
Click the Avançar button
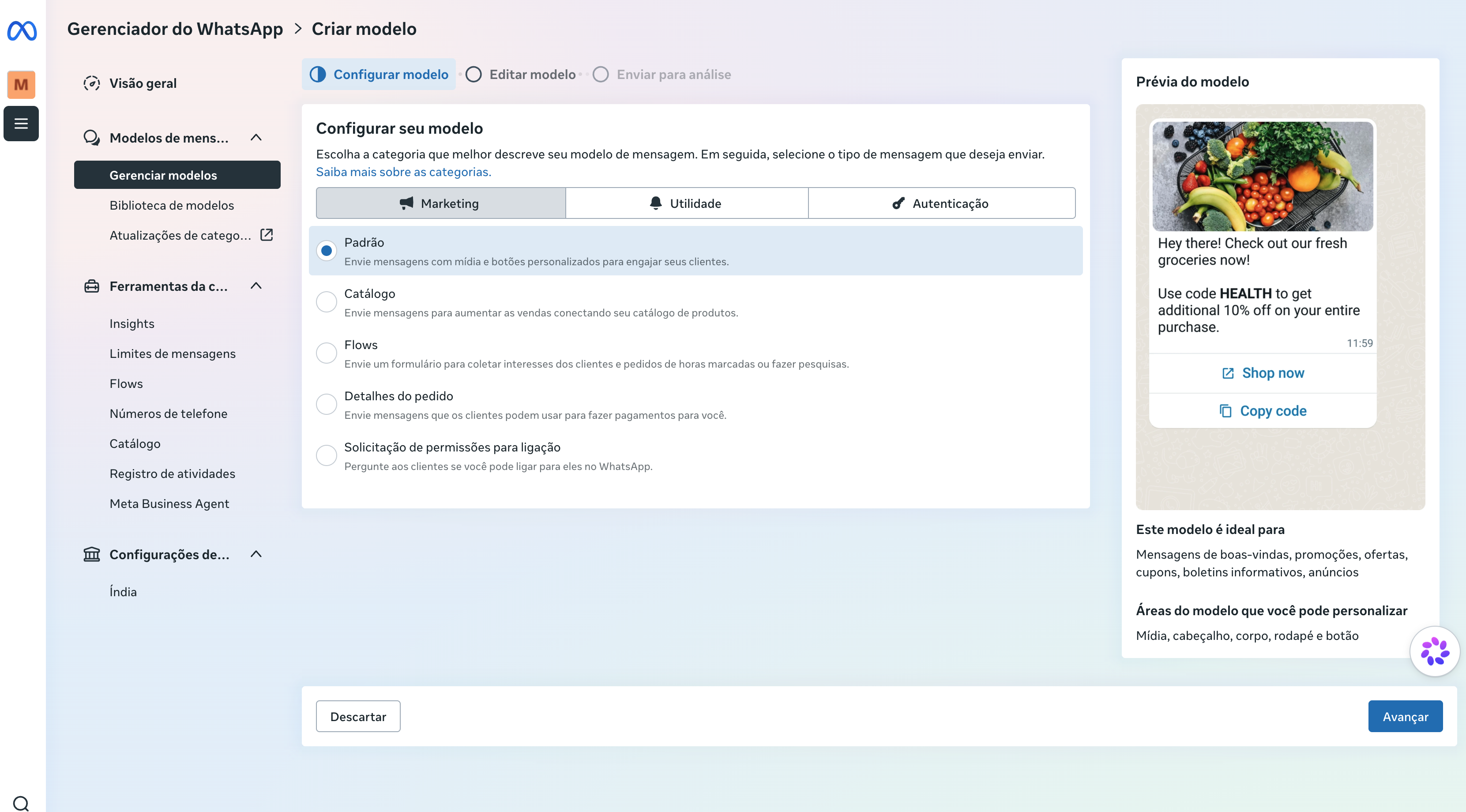[x=1405, y=716]
